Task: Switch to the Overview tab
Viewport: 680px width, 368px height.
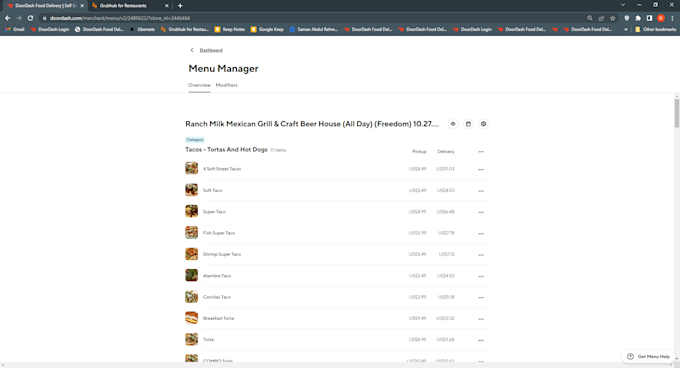Action: tap(199, 85)
